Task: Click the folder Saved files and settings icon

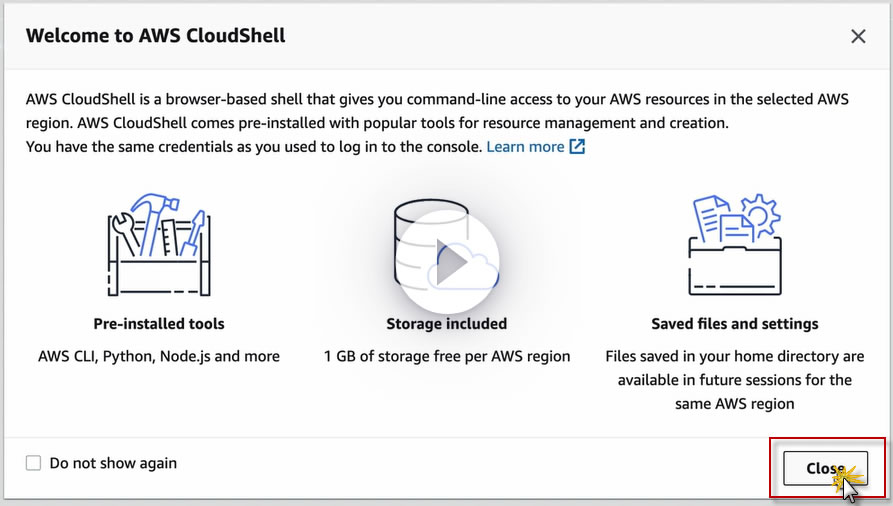Action: tap(734, 250)
